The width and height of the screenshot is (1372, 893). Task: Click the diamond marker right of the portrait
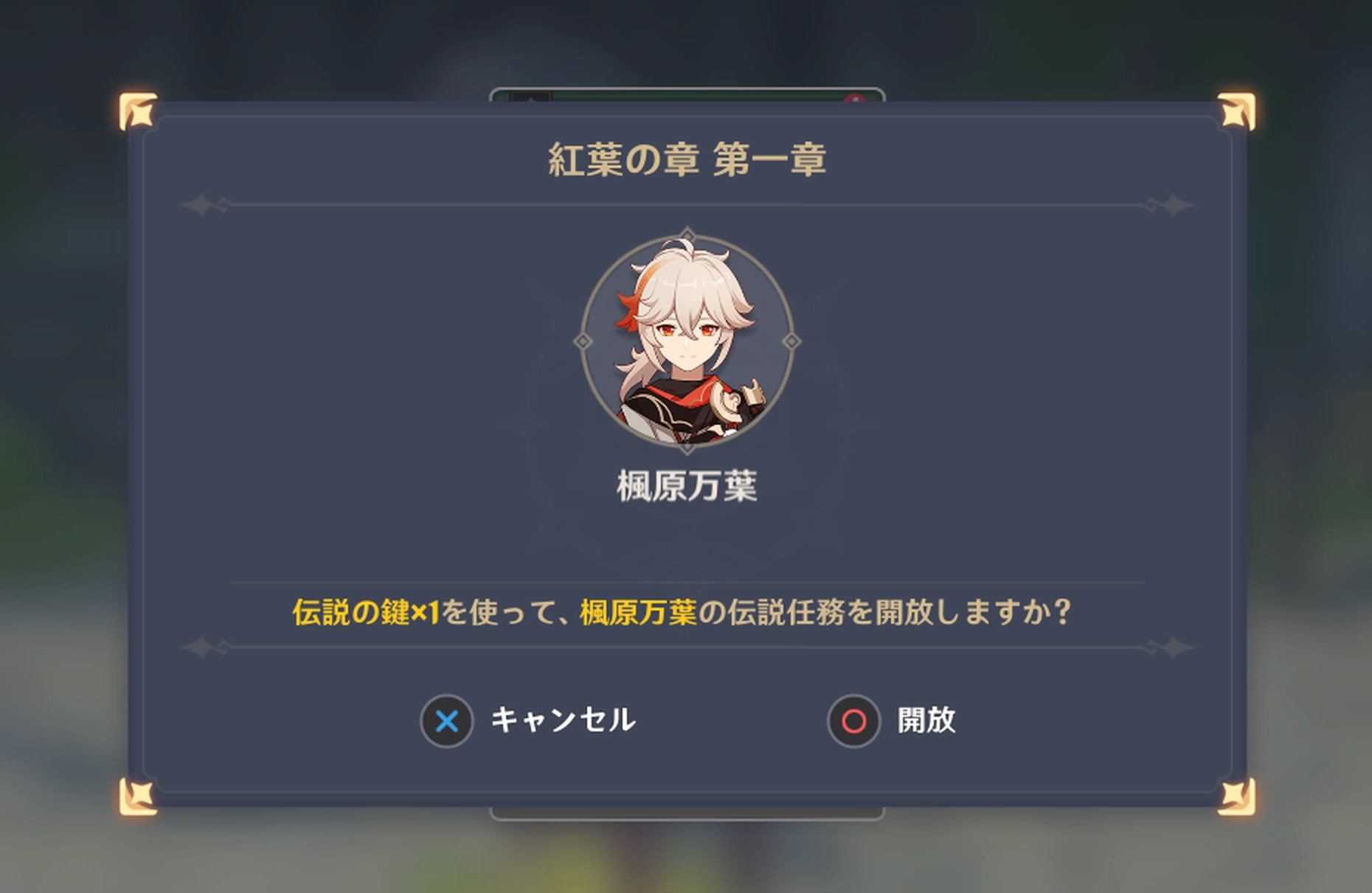point(791,341)
